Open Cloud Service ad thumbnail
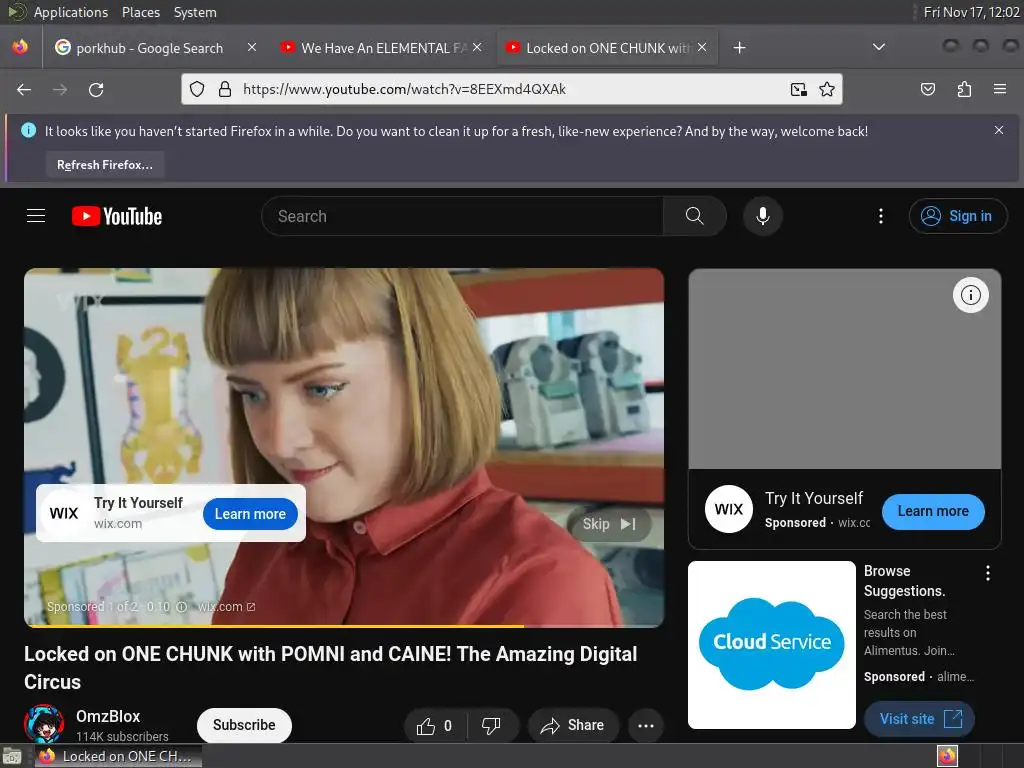 point(771,645)
